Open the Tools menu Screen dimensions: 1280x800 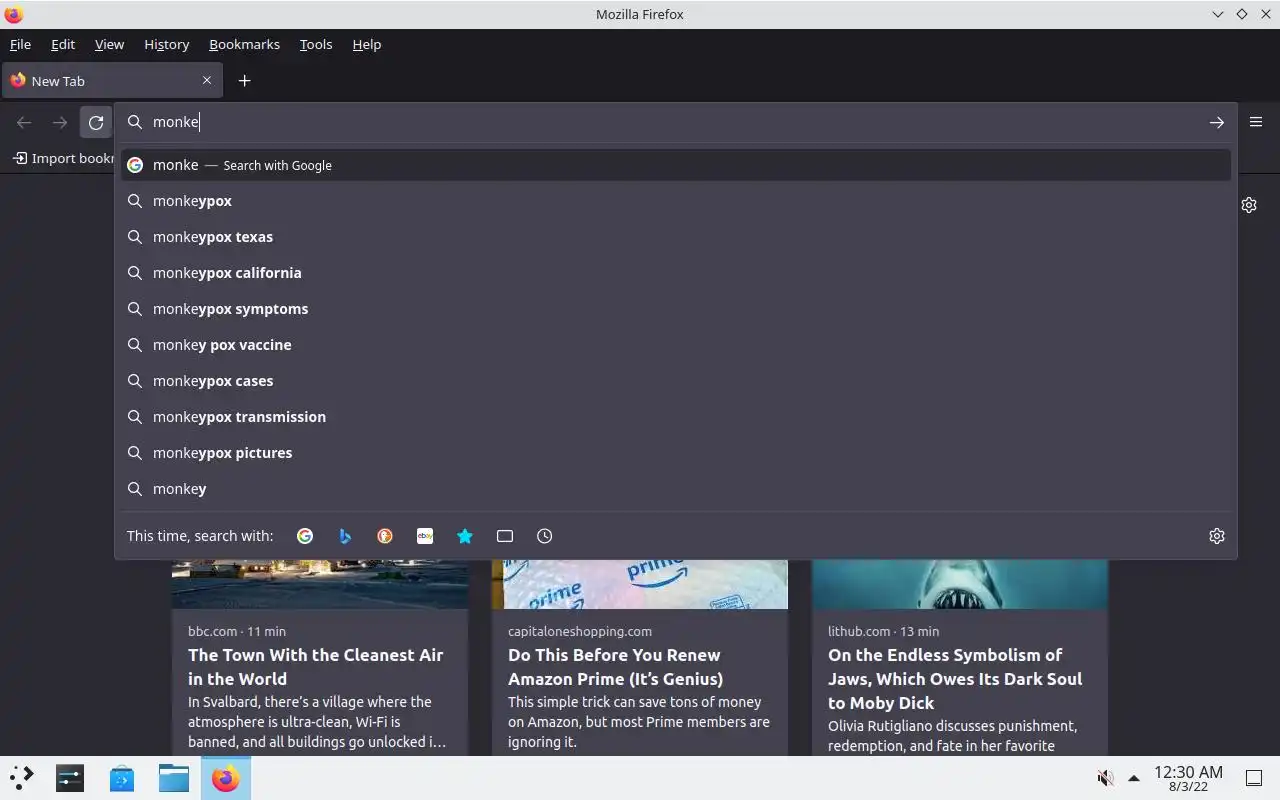(316, 44)
